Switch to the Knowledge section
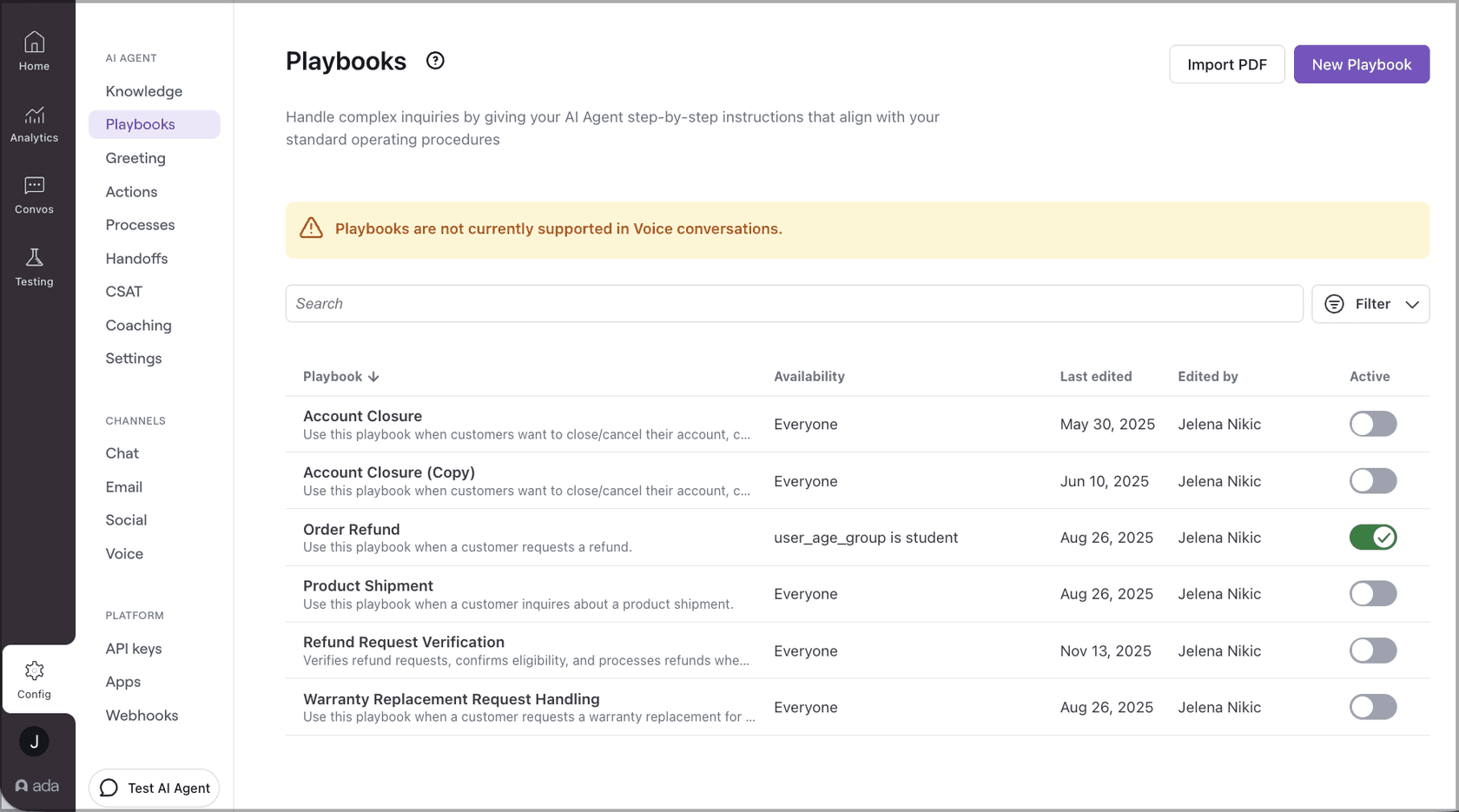Screen dimensions: 1459x812 click(143, 90)
